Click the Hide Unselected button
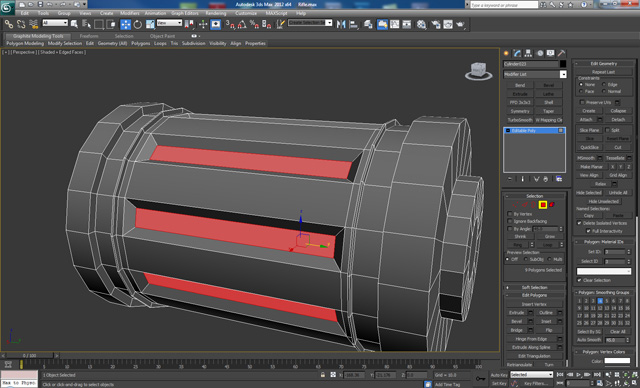 click(604, 202)
